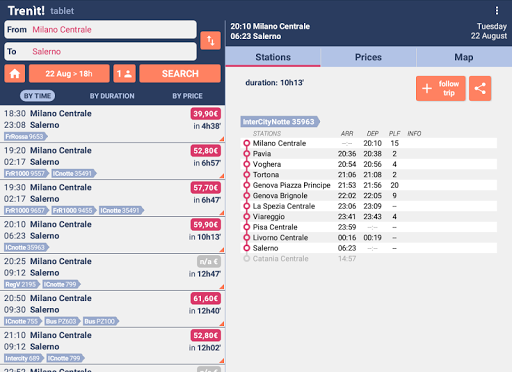The height and width of the screenshot is (372, 512).
Task: Edit the From field Milano Centrale
Action: pos(100,29)
